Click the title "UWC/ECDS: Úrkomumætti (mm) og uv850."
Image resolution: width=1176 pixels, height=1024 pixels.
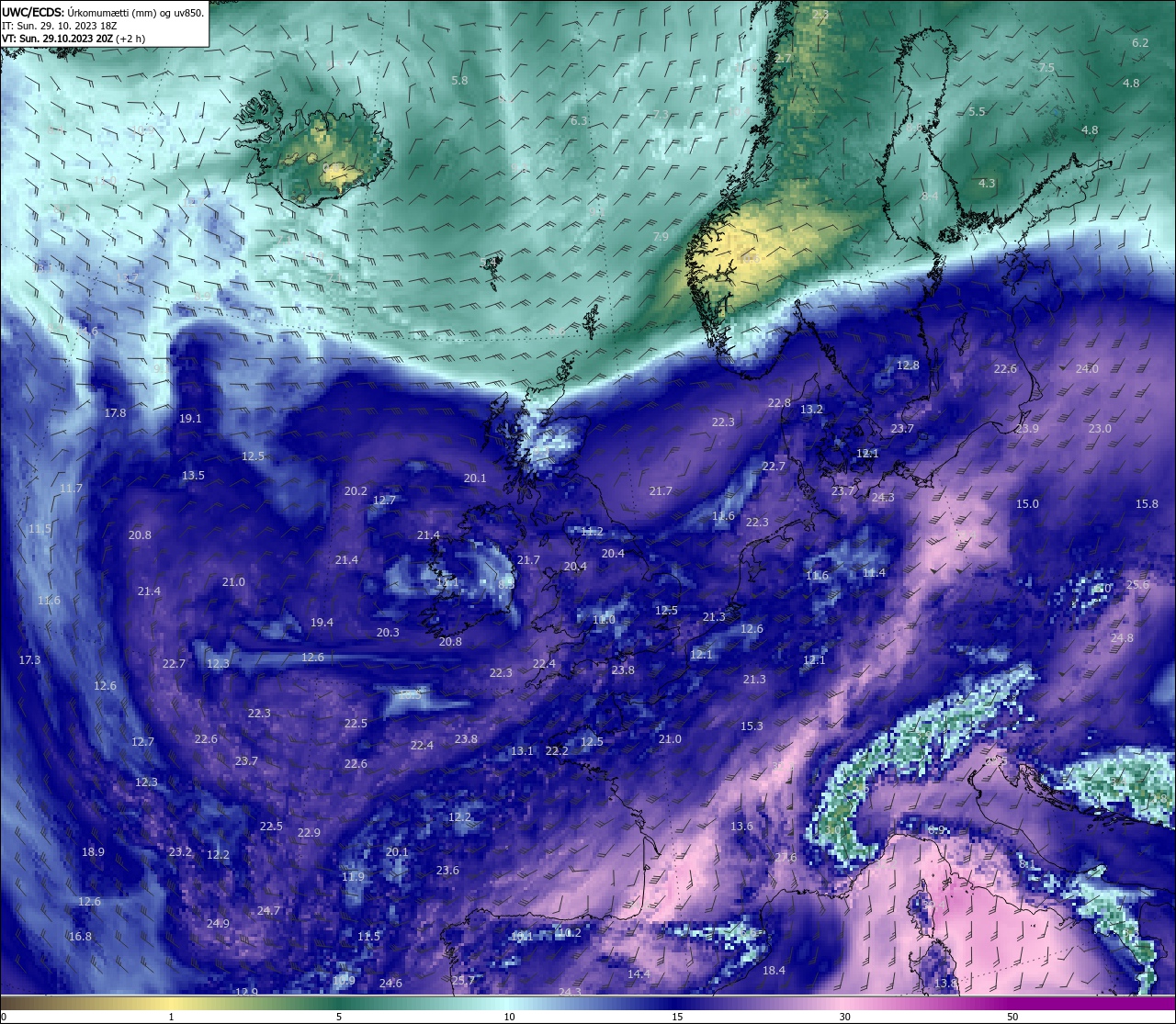point(103,13)
